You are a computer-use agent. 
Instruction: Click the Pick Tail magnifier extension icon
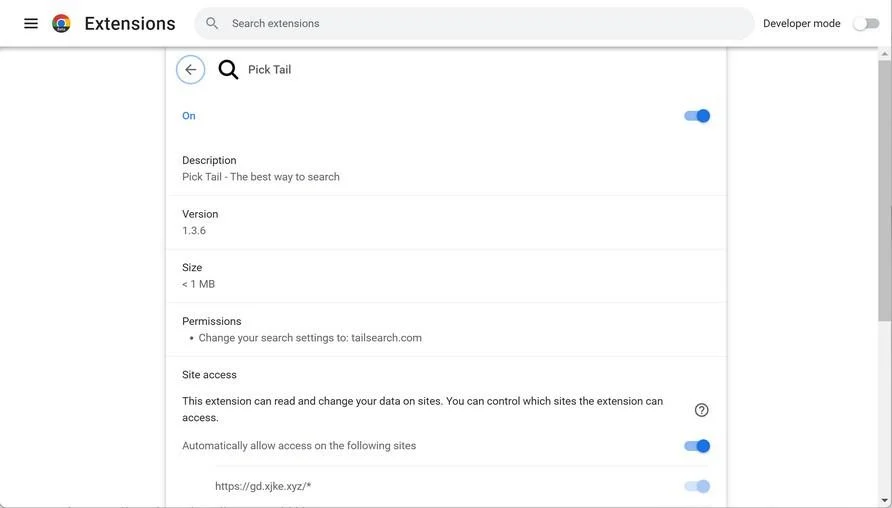point(228,70)
